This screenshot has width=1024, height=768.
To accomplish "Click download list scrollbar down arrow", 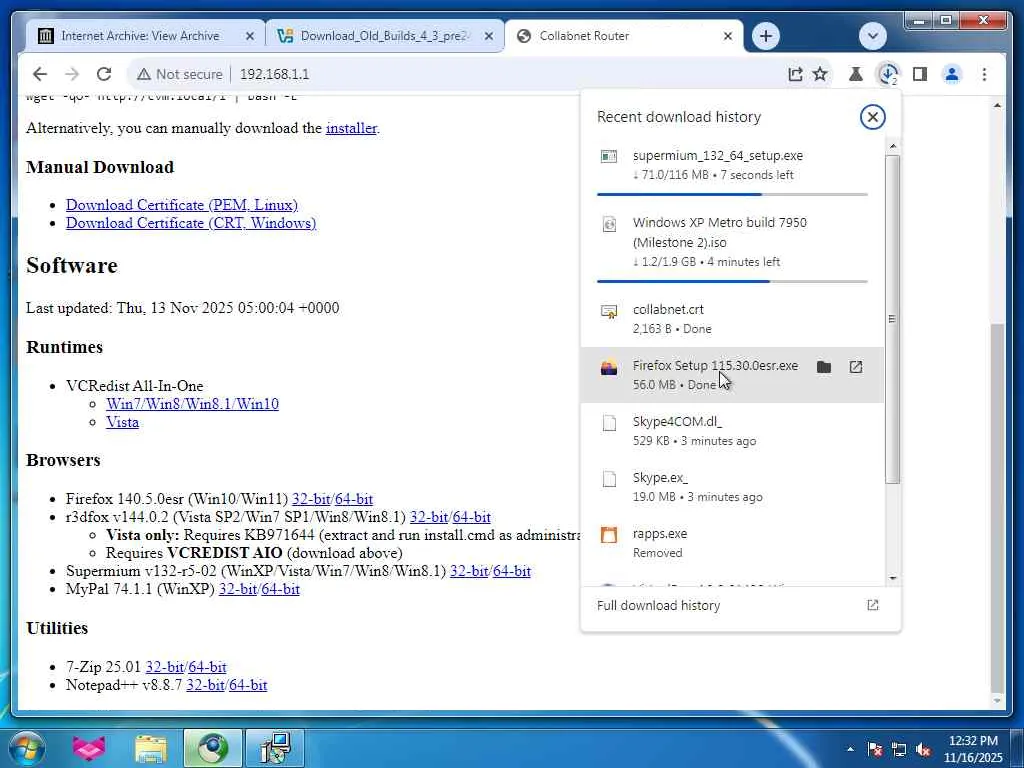I will click(x=893, y=578).
